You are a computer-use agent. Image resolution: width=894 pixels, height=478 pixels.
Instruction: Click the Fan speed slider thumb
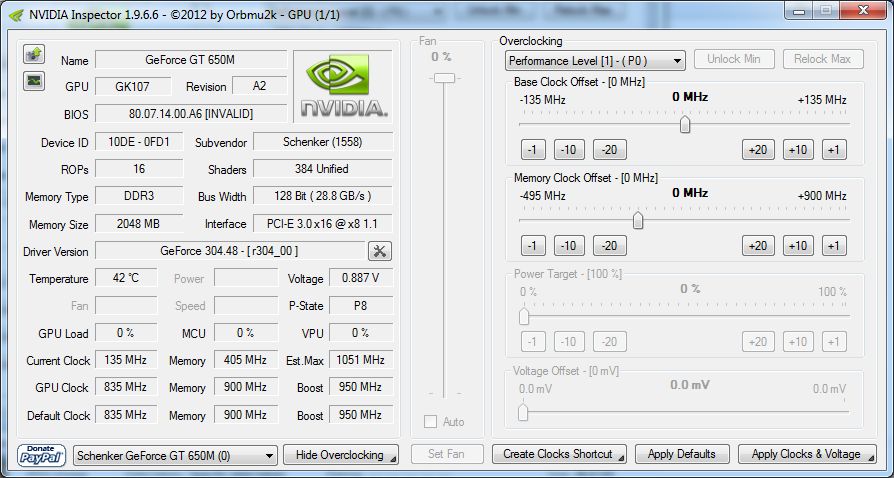pos(444,78)
